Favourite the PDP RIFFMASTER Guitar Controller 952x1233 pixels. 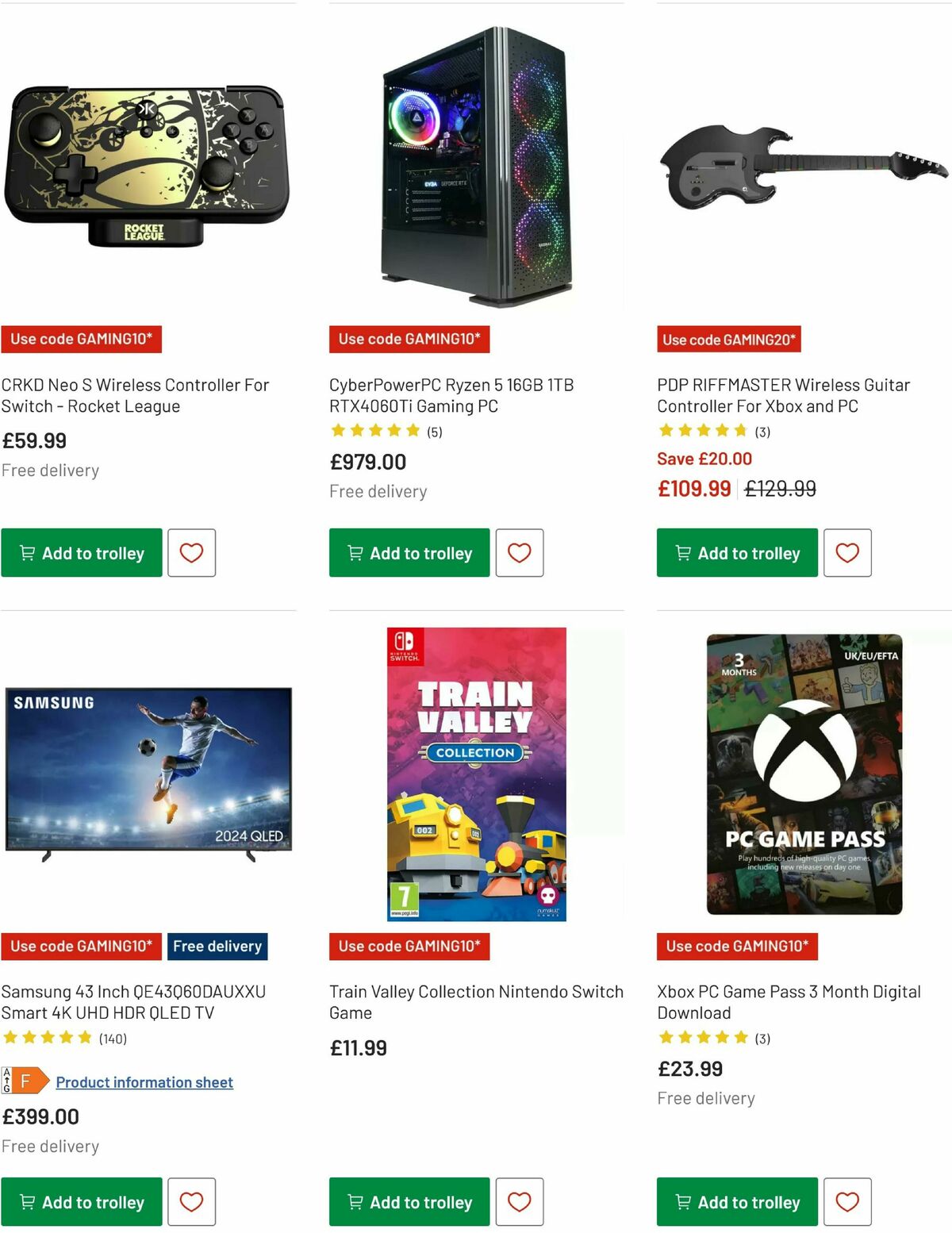pyautogui.click(x=847, y=553)
